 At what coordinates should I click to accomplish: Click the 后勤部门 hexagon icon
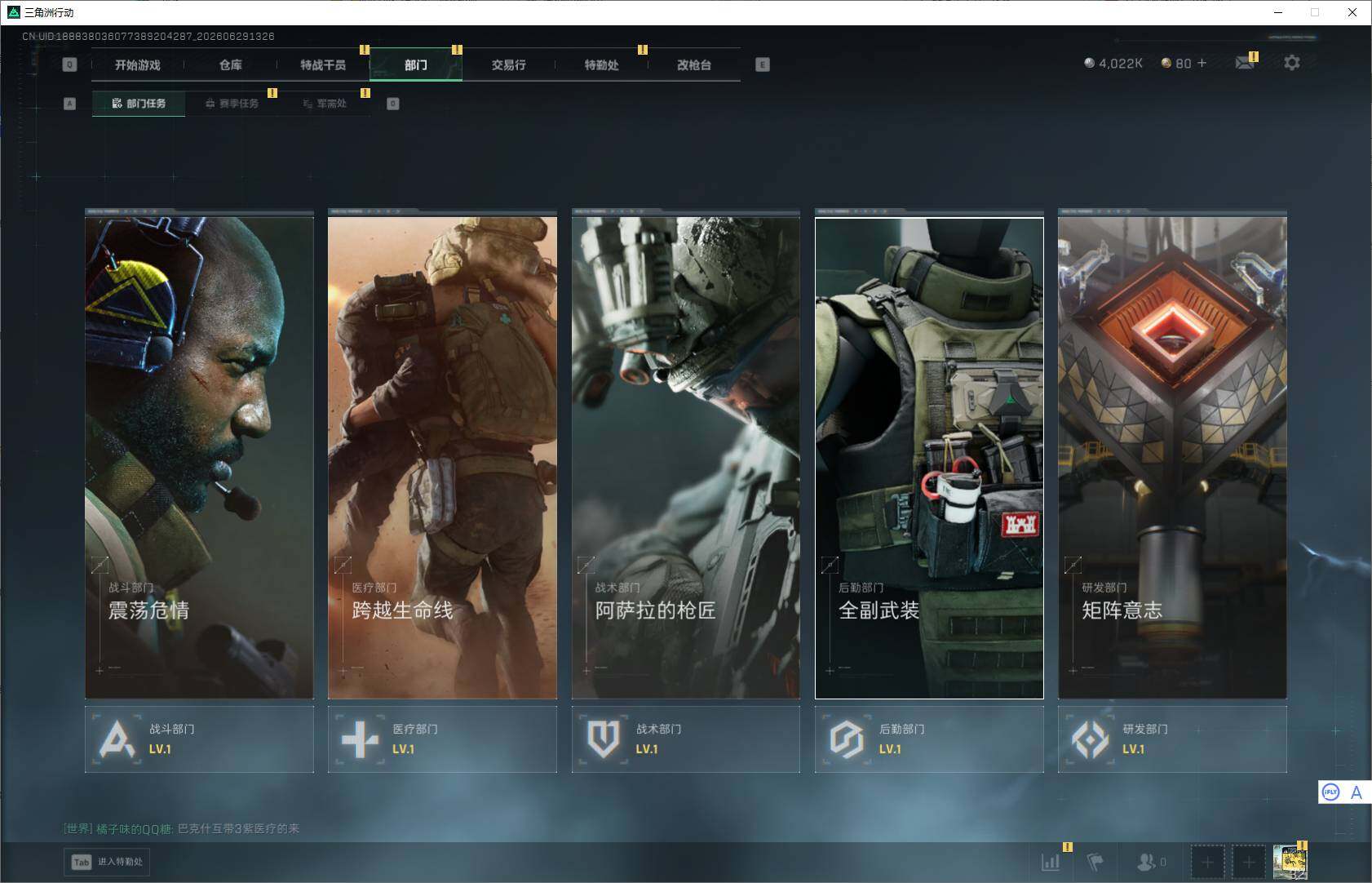click(847, 739)
